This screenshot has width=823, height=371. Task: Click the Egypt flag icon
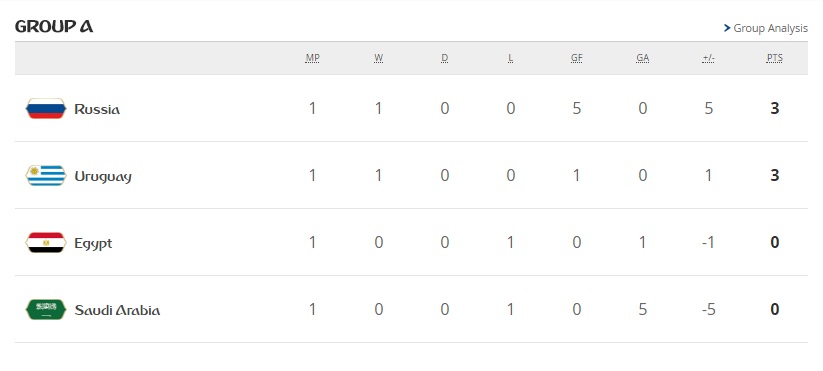[46, 243]
